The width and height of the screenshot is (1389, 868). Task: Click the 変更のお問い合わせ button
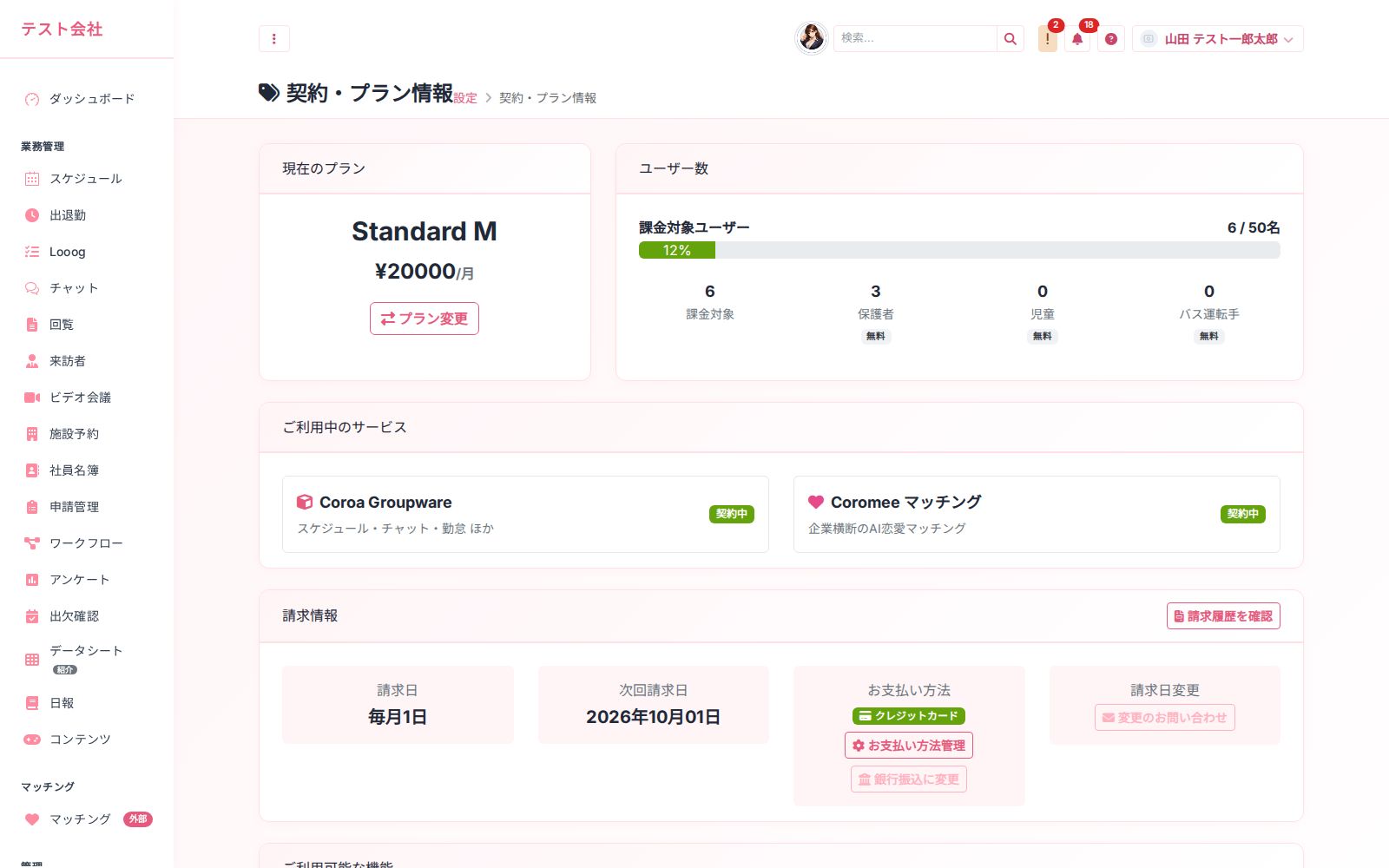pyautogui.click(x=1165, y=718)
